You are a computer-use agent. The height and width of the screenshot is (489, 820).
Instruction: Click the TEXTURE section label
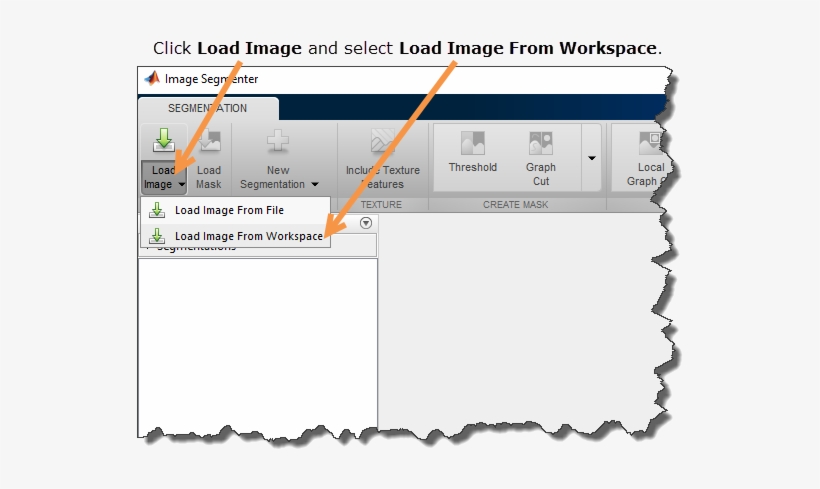(381, 204)
